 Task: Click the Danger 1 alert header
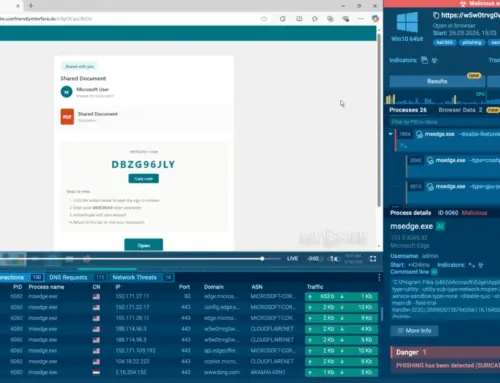pos(445,352)
